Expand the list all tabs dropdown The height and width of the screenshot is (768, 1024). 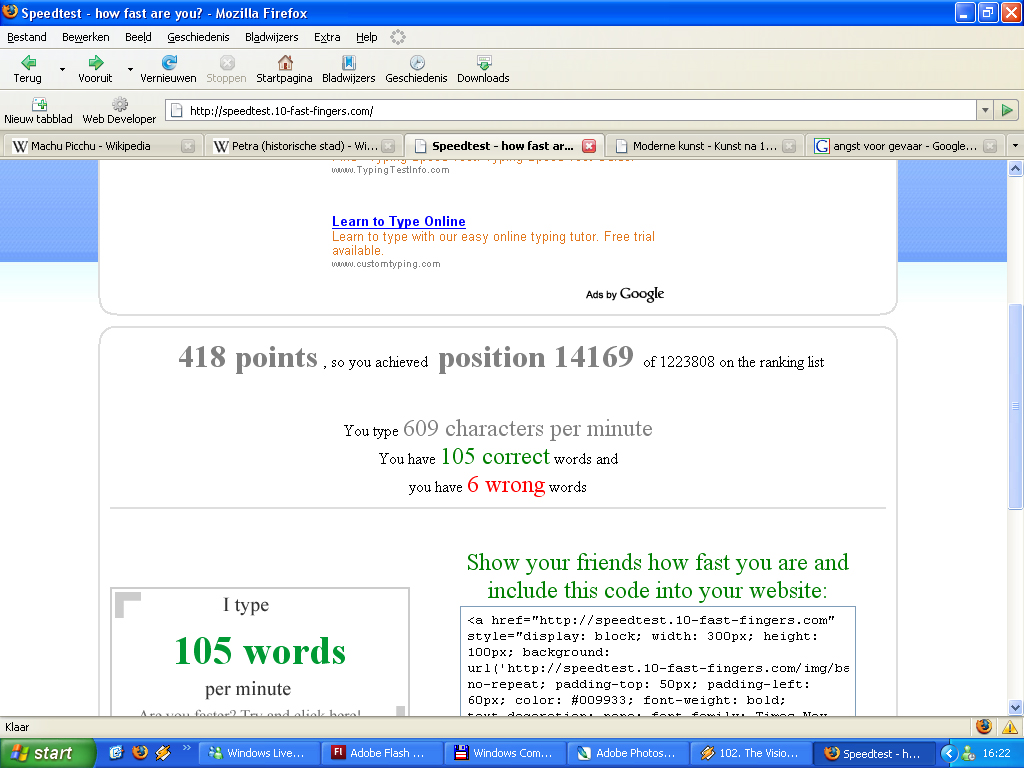tap(1015, 146)
